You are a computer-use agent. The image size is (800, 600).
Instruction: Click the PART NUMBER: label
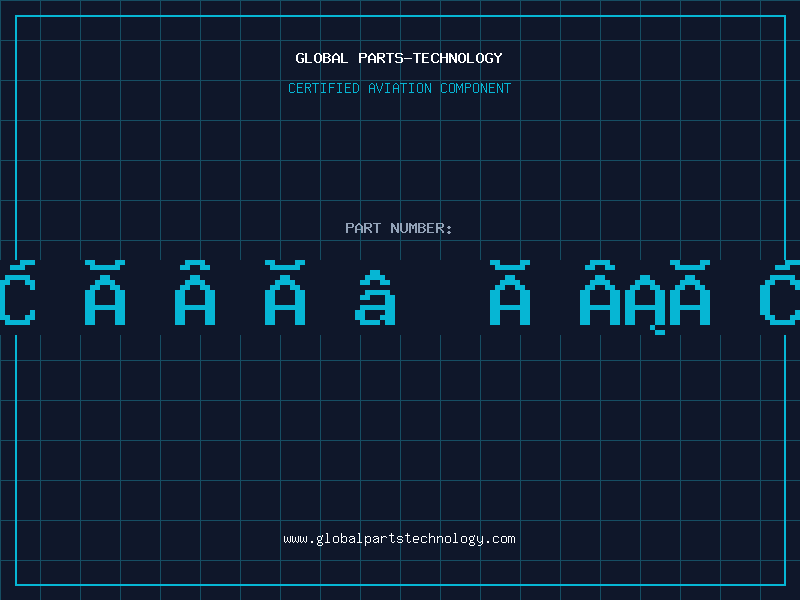pos(399,228)
